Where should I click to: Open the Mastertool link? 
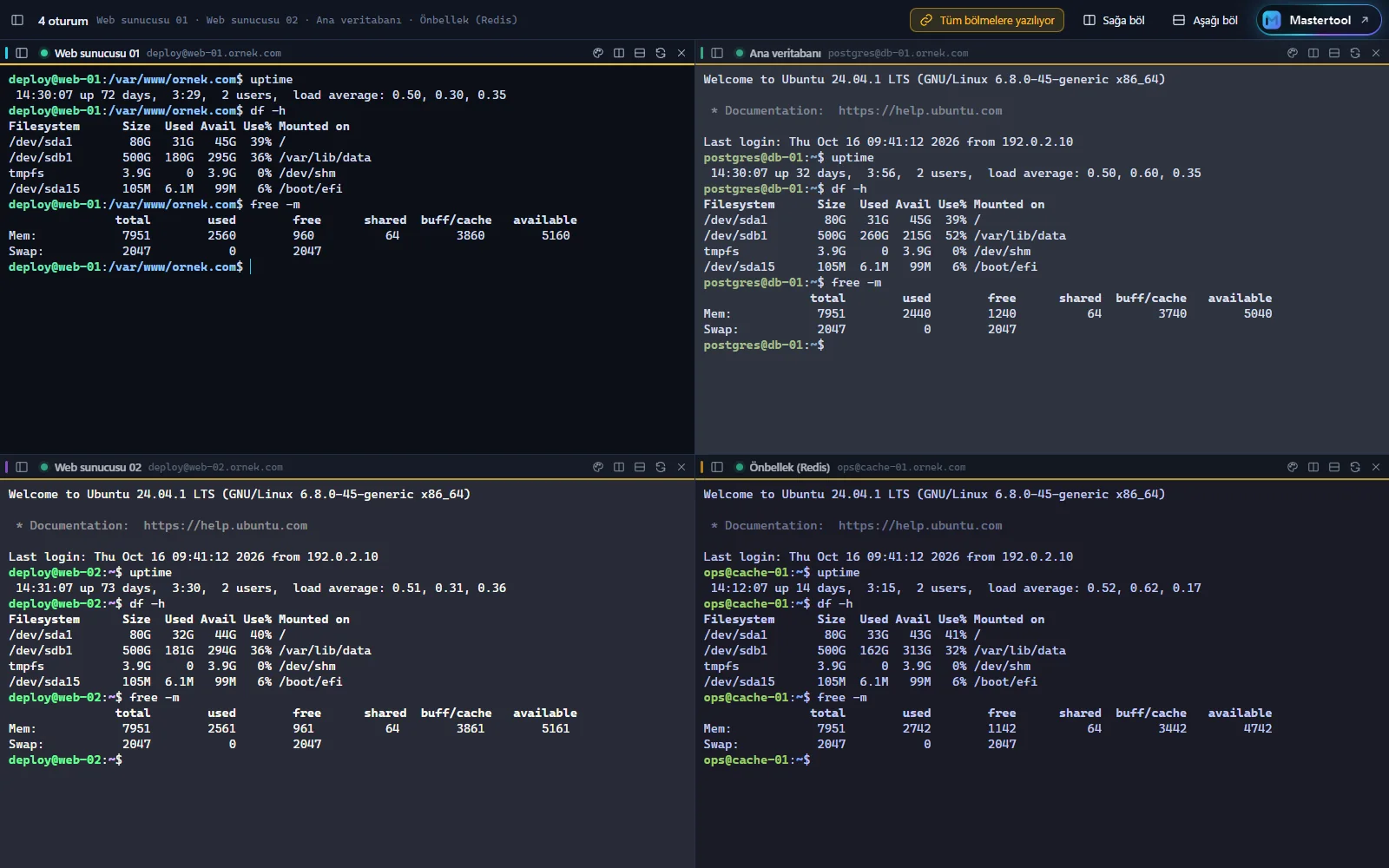[x=1319, y=20]
